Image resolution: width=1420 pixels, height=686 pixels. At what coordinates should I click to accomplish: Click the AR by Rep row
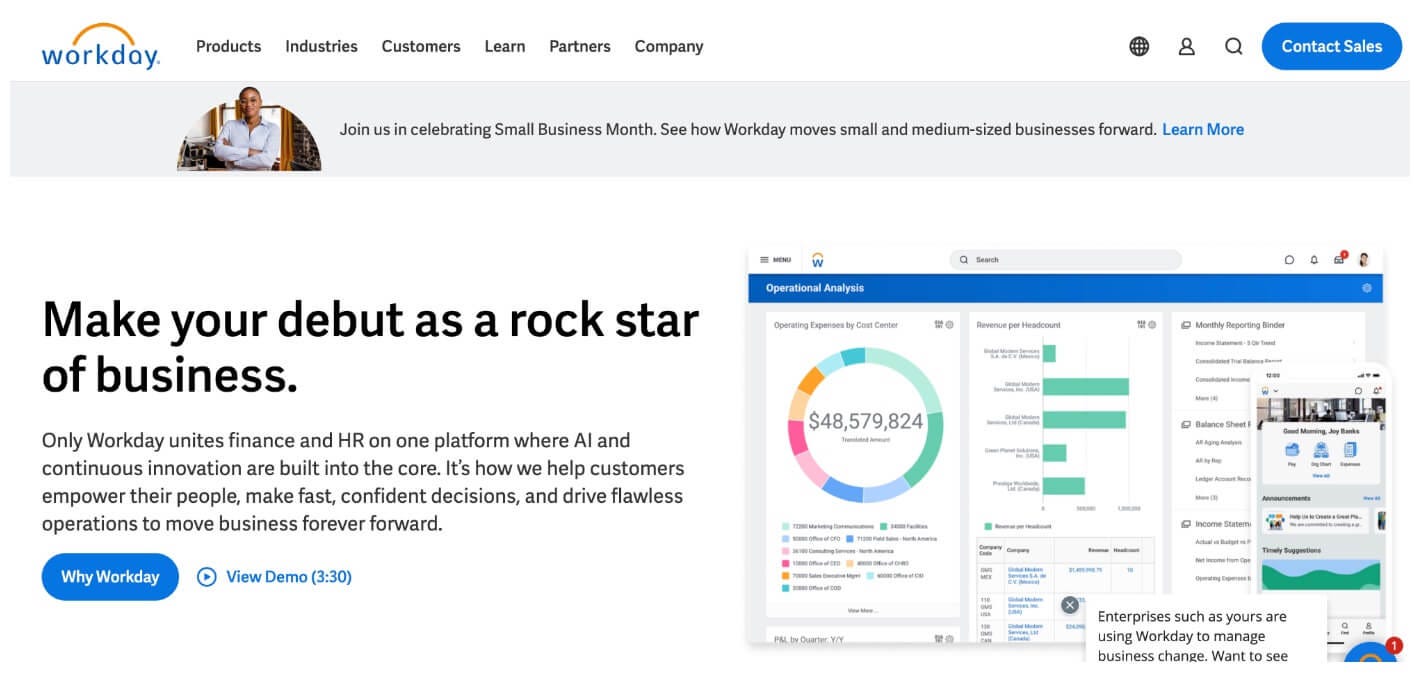[x=1209, y=461]
